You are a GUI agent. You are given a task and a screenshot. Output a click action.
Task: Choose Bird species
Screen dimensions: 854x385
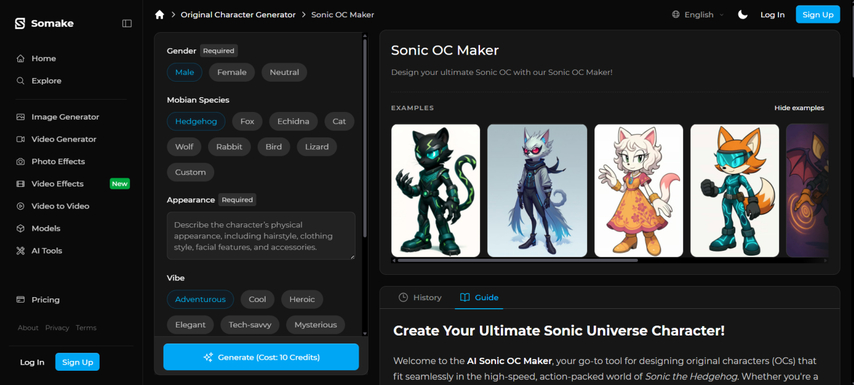tap(274, 146)
